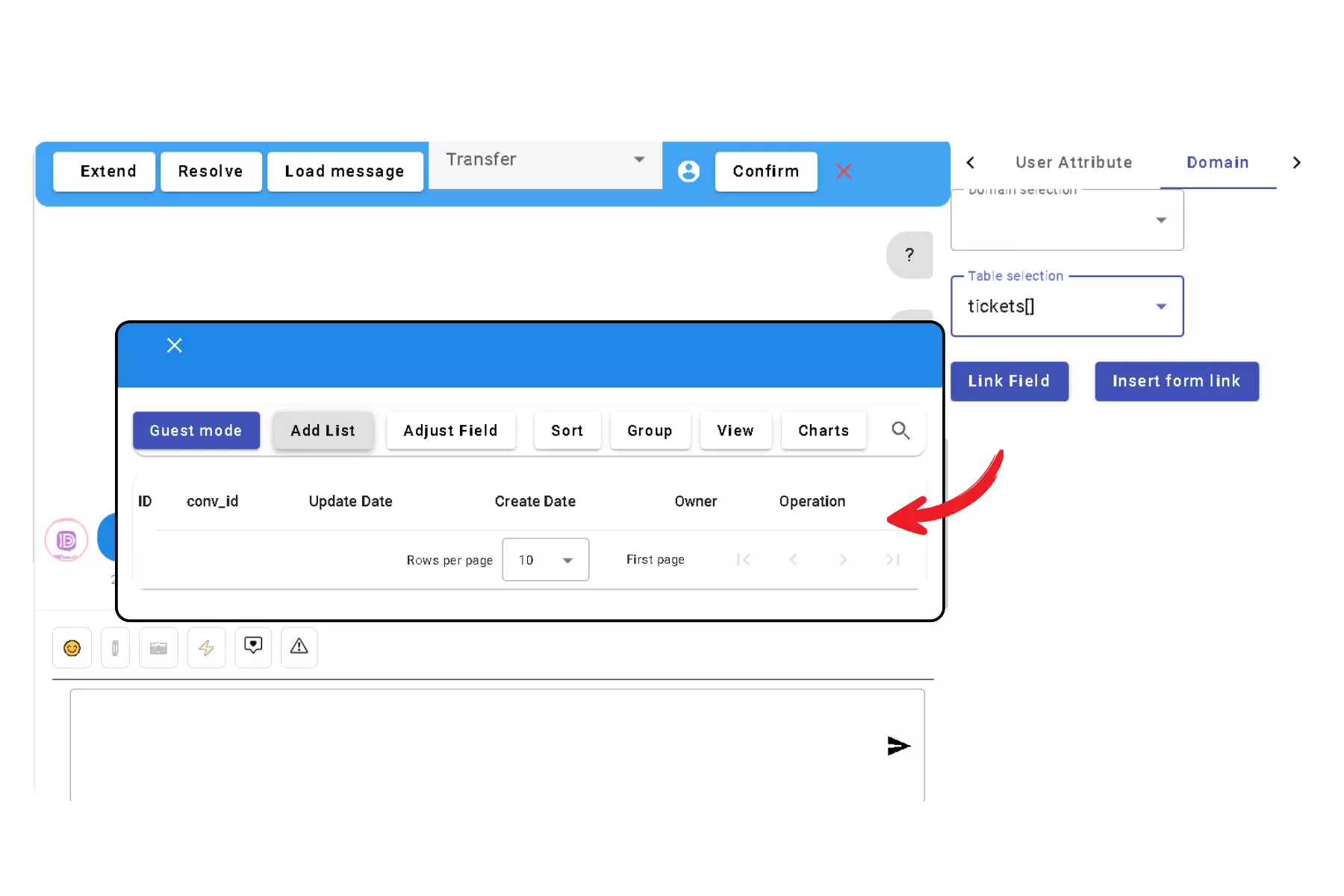Open the Transfer dropdown

545,160
